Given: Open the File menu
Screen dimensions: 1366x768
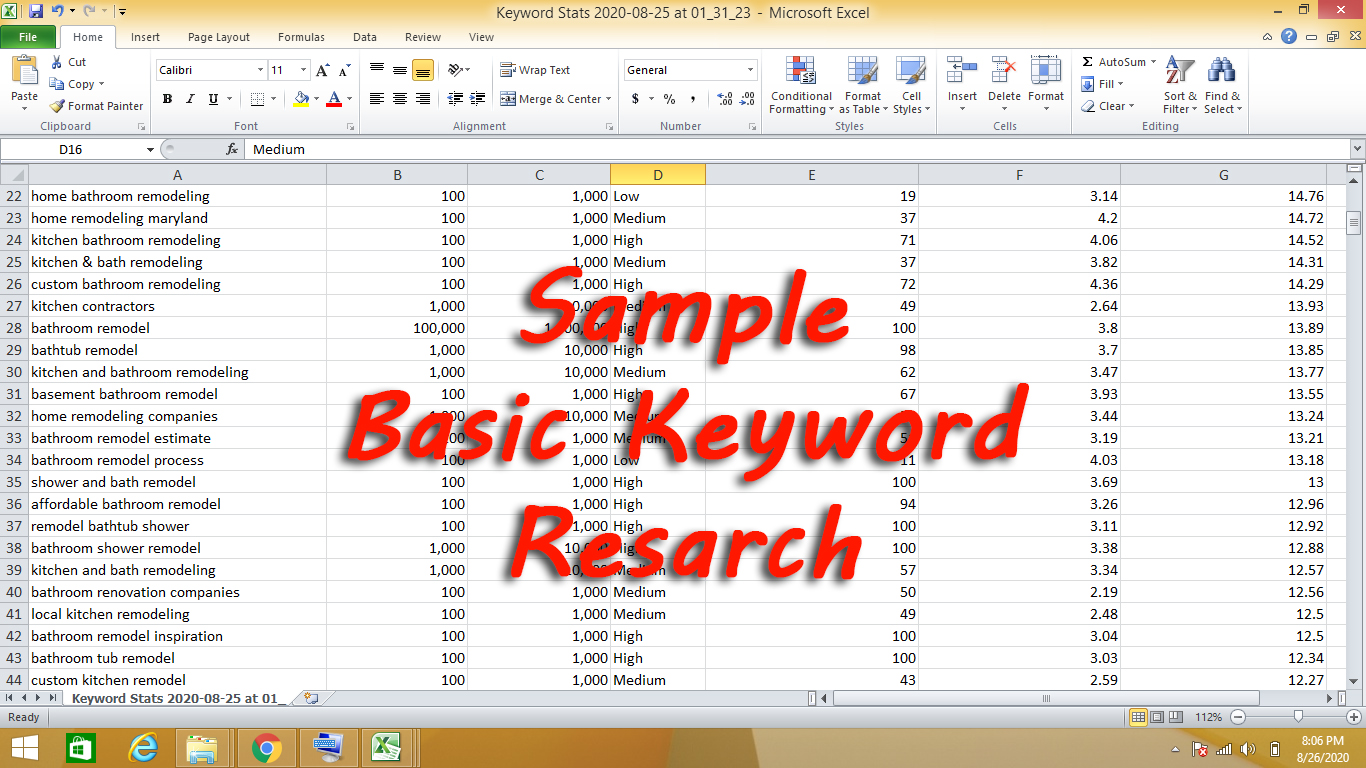Looking at the screenshot, I should coord(28,36).
